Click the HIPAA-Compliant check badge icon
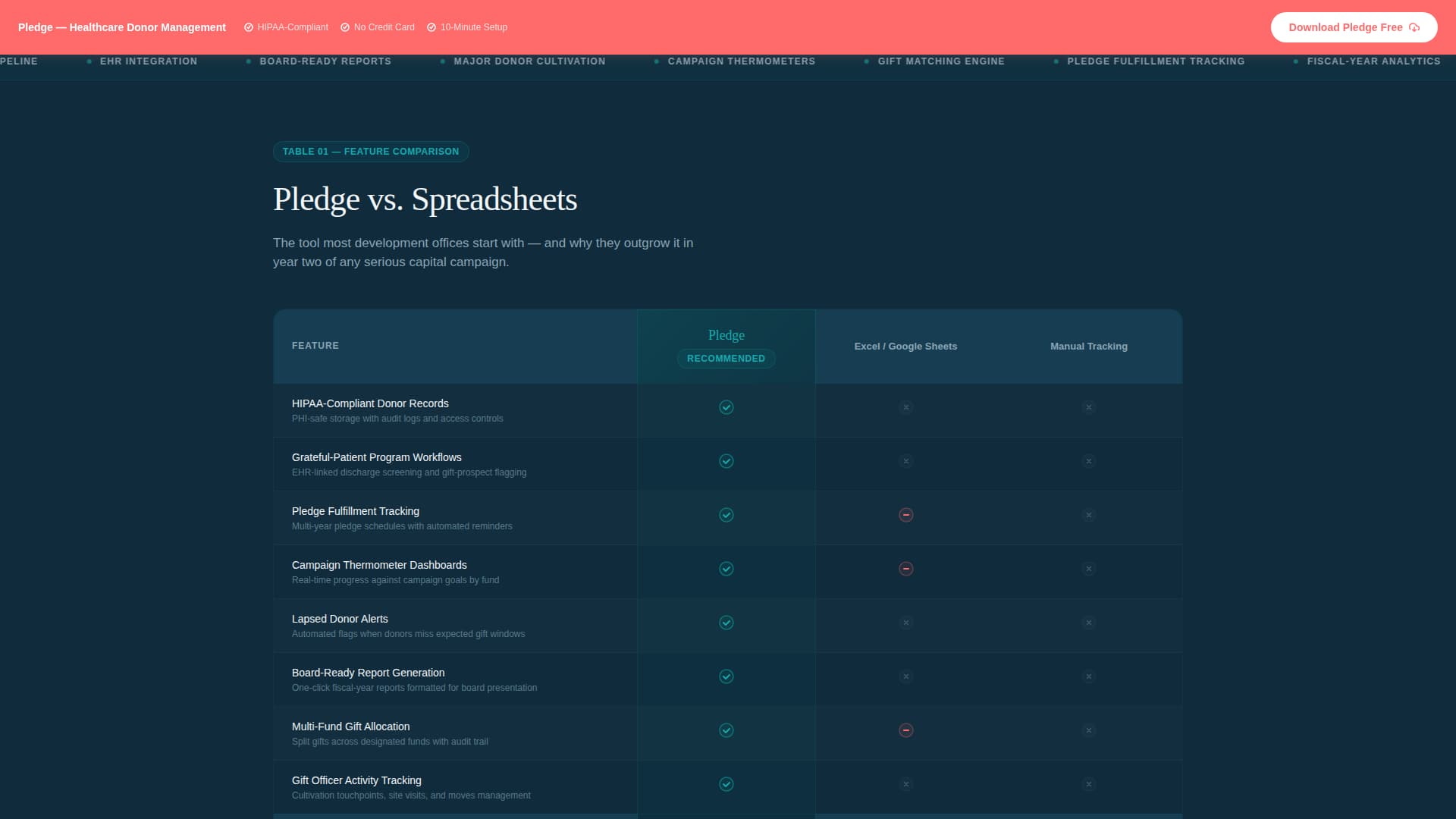 [x=249, y=27]
